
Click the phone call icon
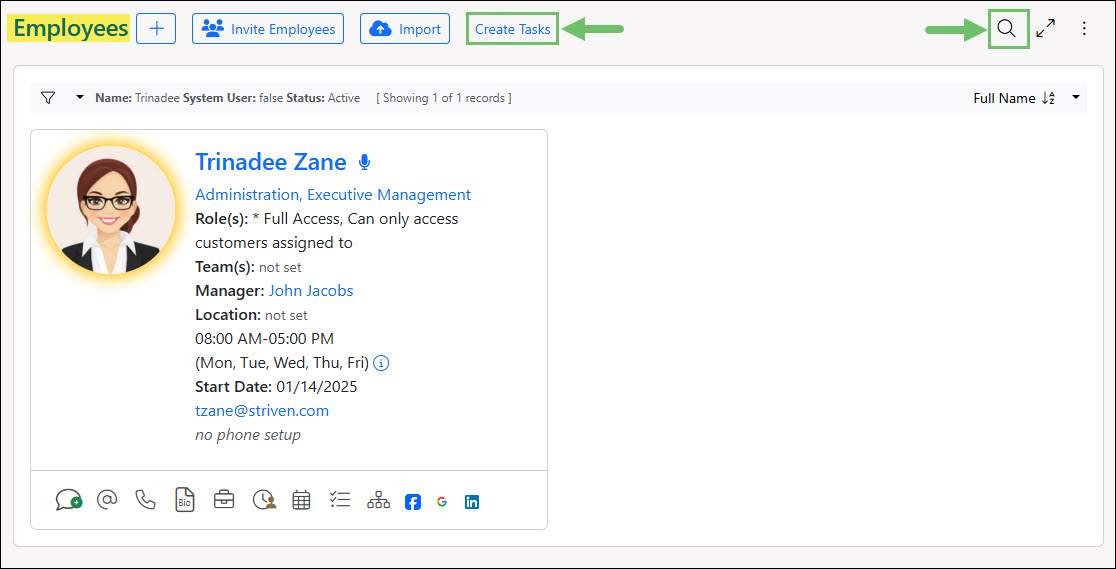pos(146,500)
